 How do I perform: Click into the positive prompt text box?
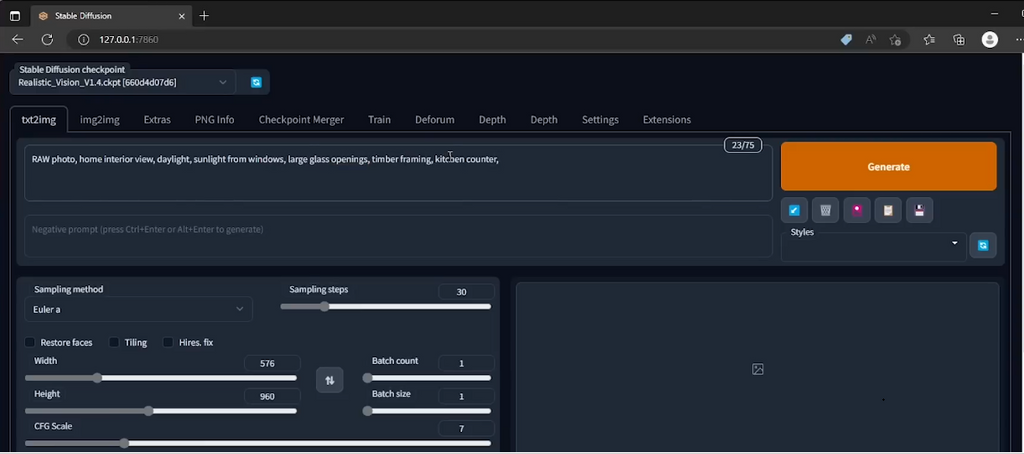(x=398, y=173)
